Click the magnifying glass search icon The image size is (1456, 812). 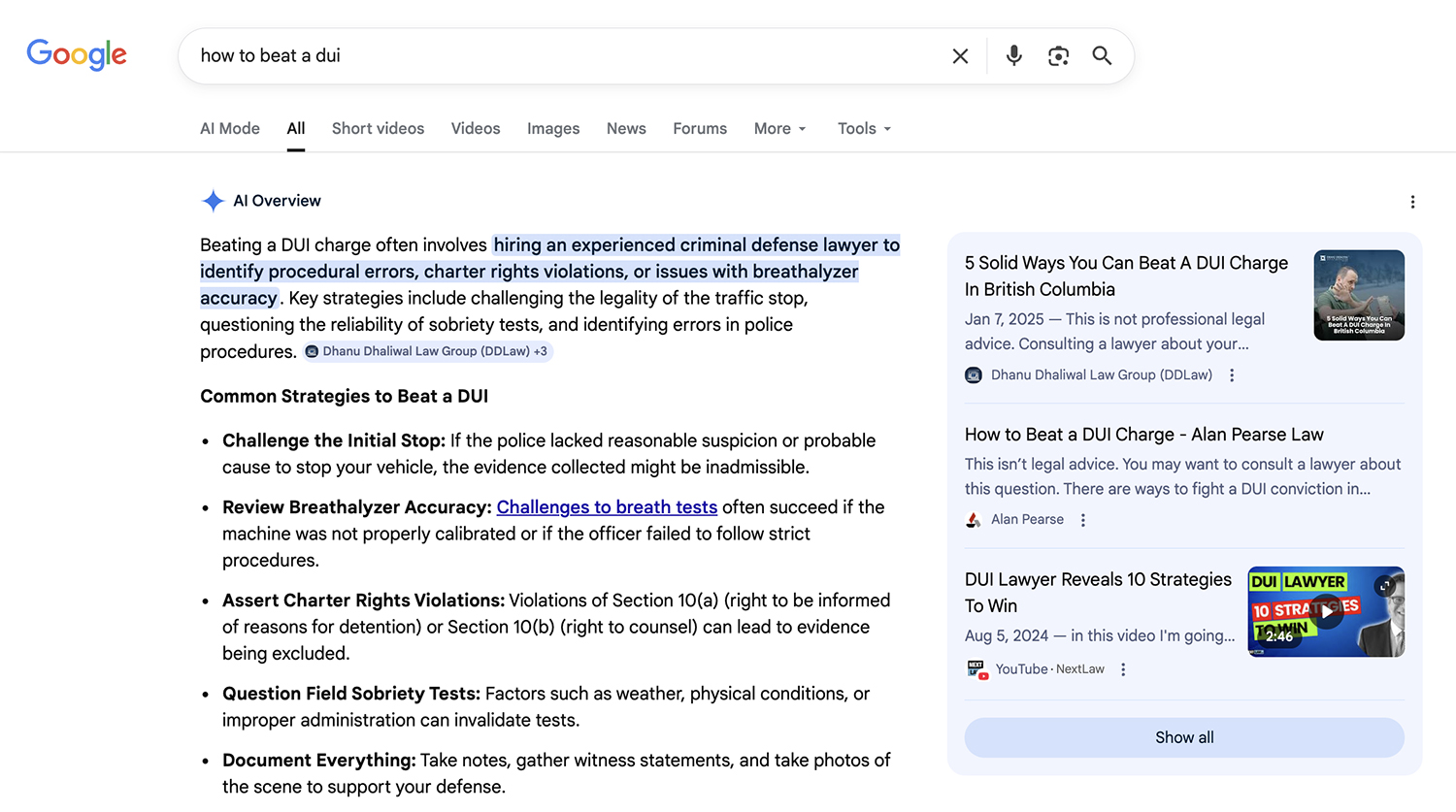[1102, 55]
